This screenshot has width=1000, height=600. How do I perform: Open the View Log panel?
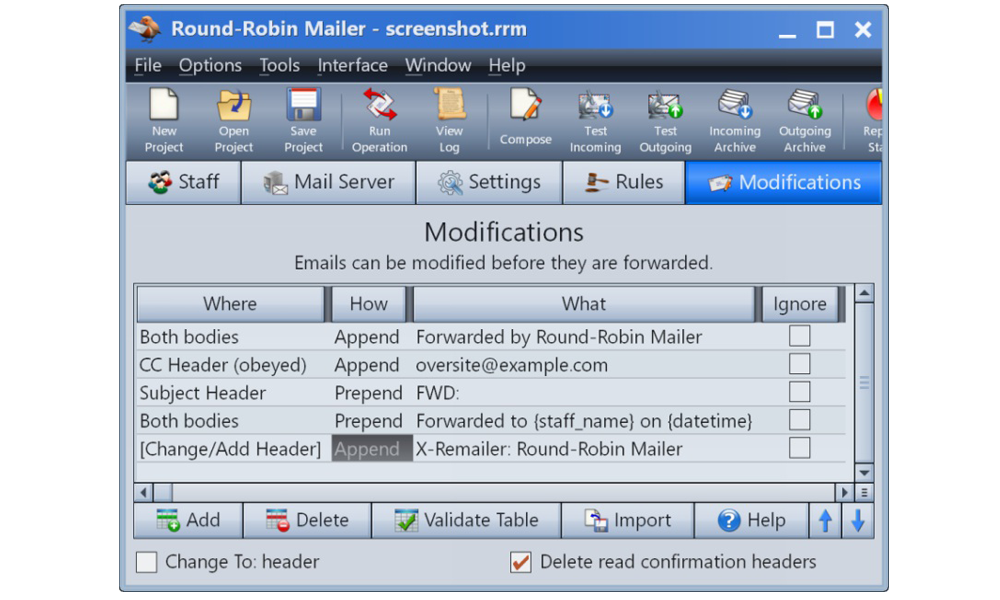pyautogui.click(x=449, y=120)
